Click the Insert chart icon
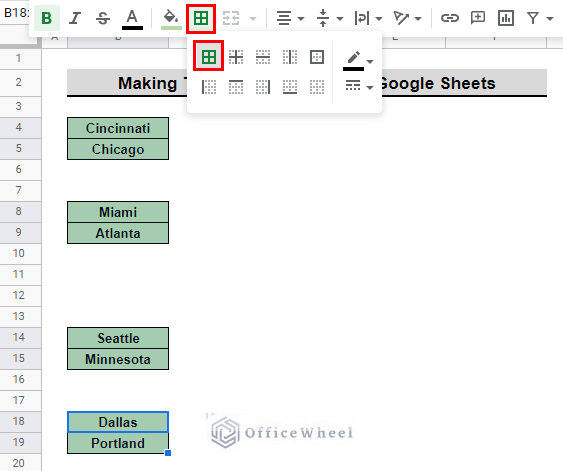The width and height of the screenshot is (563, 471). [x=506, y=18]
